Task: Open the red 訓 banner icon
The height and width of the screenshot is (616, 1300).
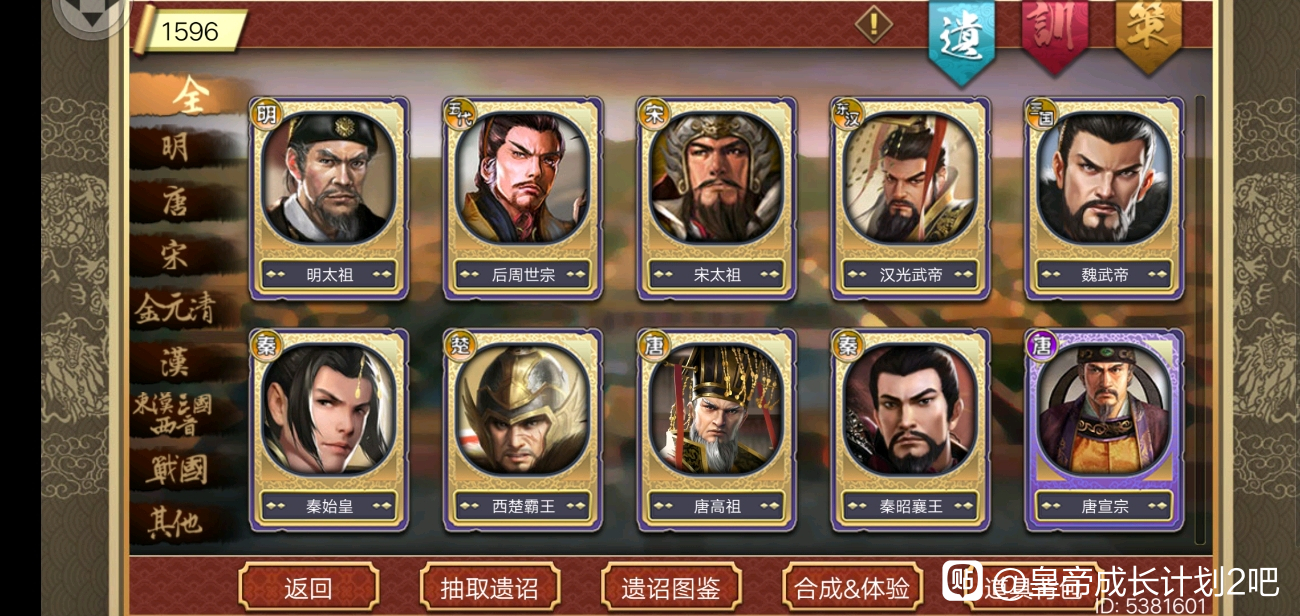Action: (x=1055, y=33)
